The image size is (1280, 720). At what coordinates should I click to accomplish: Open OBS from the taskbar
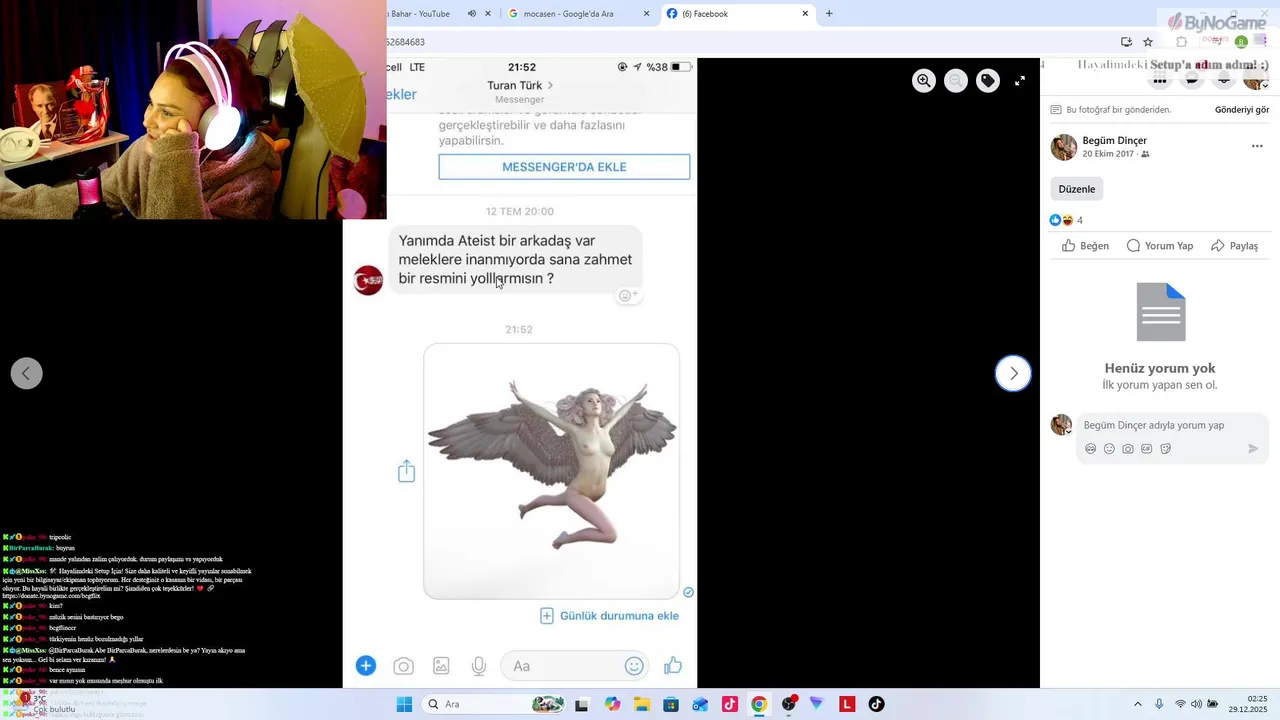(789, 704)
